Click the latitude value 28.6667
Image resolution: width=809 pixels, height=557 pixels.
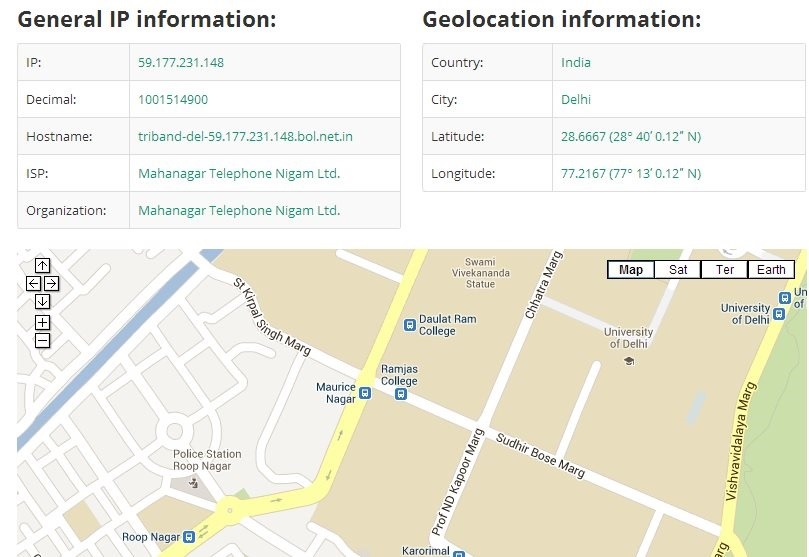[x=631, y=137]
